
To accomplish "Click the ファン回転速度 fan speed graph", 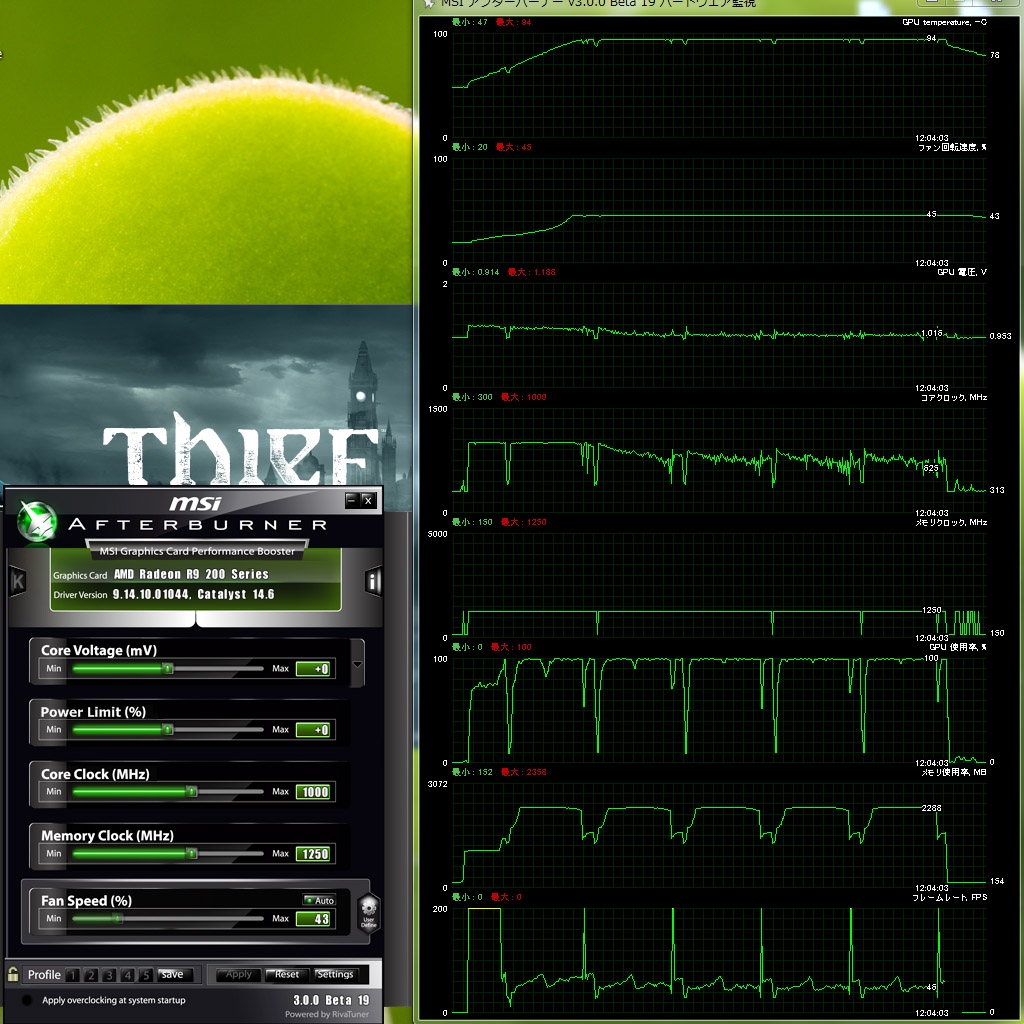I will tap(719, 211).
